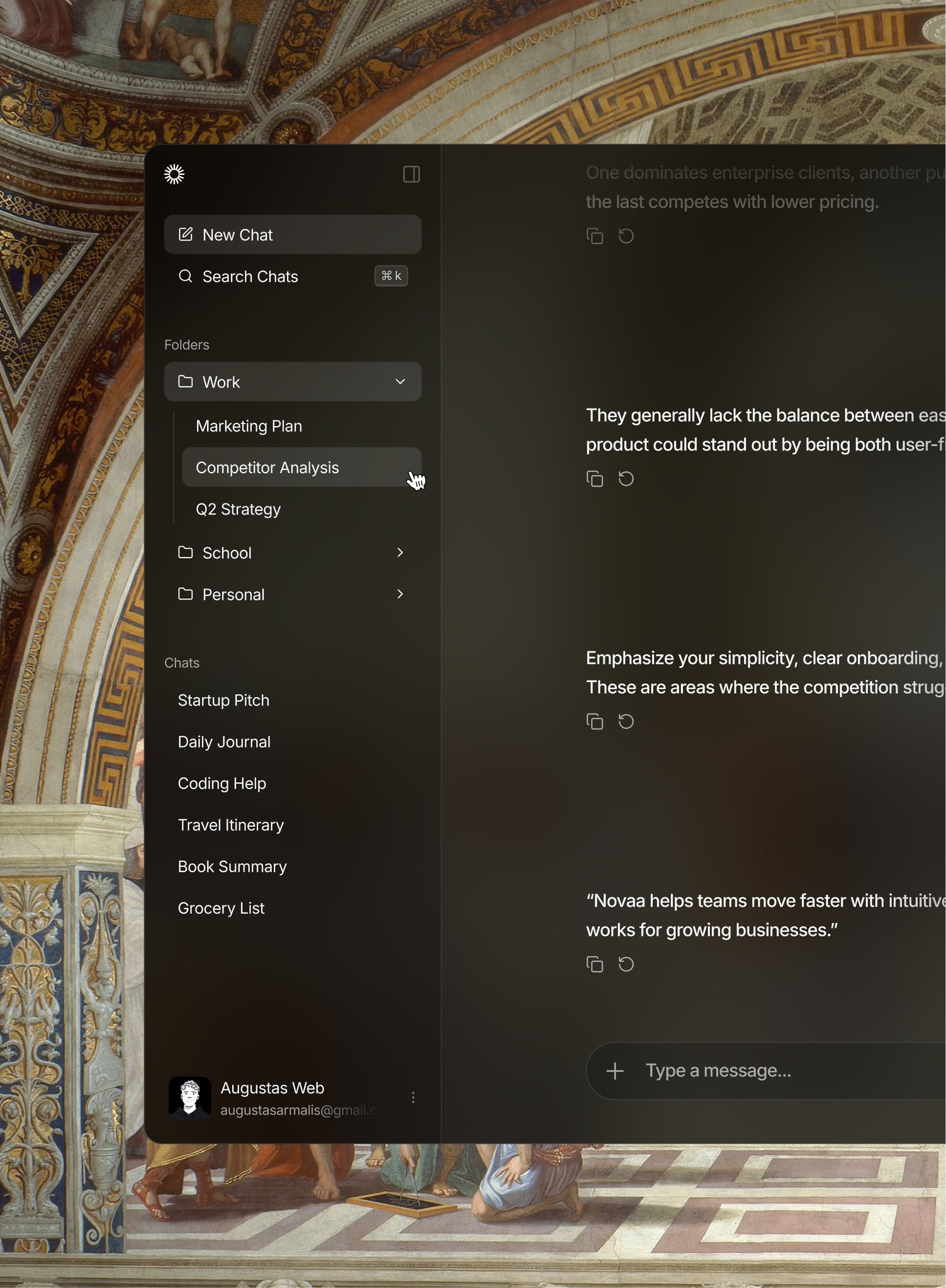Image resolution: width=946 pixels, height=1288 pixels.
Task: Click the plus attachment icon
Action: pos(615,1071)
